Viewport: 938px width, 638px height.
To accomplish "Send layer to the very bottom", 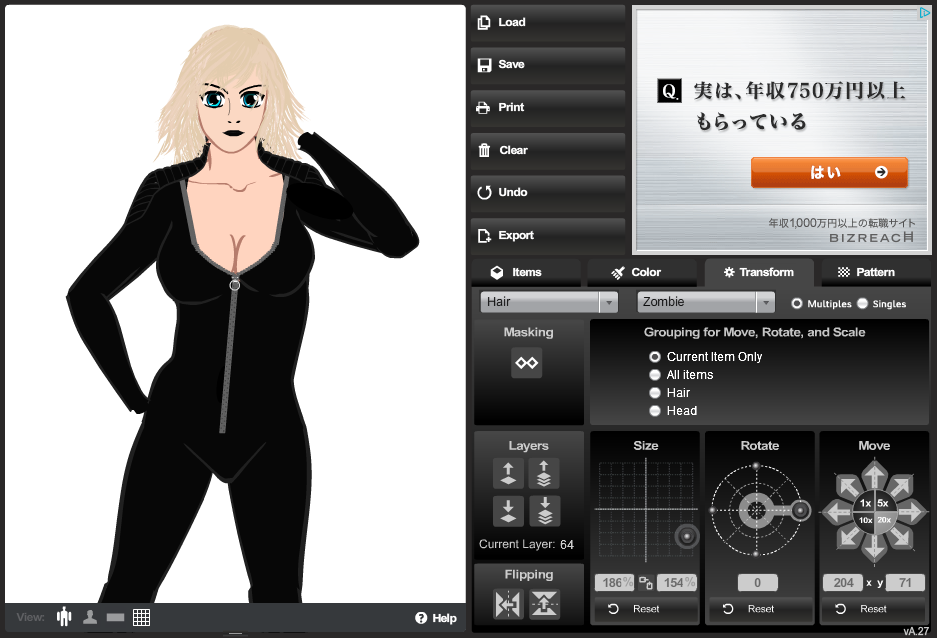I will (544, 511).
